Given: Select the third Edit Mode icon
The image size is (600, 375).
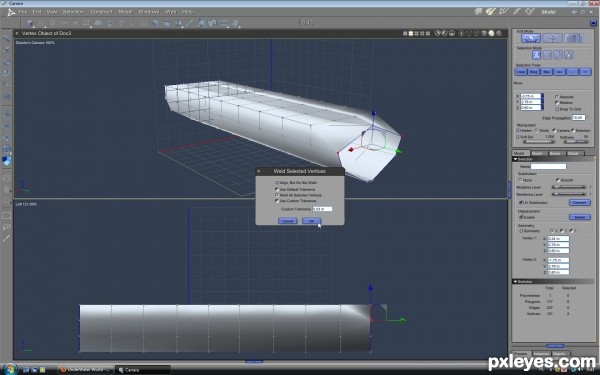Looking at the screenshot, I should (574, 38).
